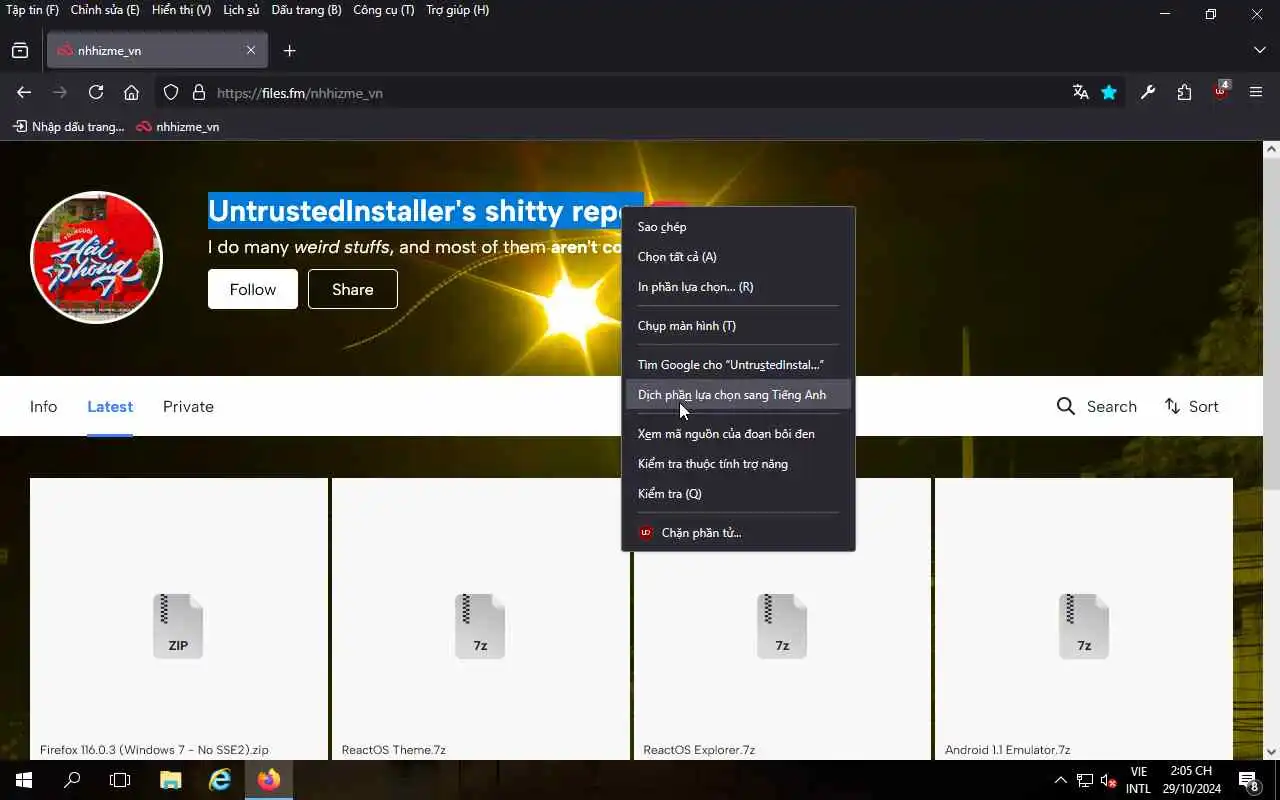
Task: Open the Firefox 116.0.3 ZIP file icon
Action: 178,626
